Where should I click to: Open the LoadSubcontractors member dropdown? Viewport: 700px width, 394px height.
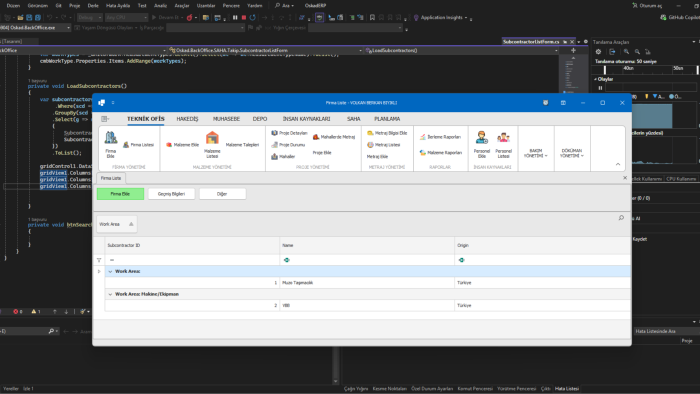click(462, 50)
